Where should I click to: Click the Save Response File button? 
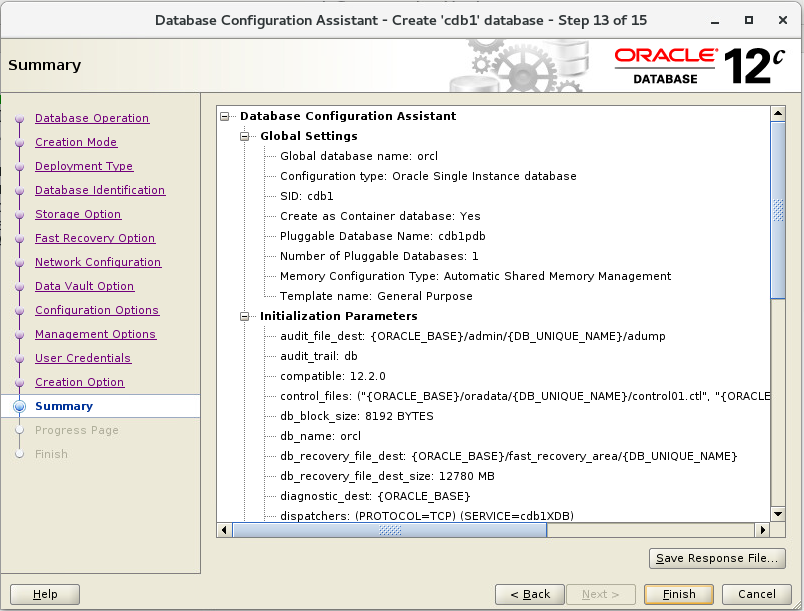coord(717,558)
